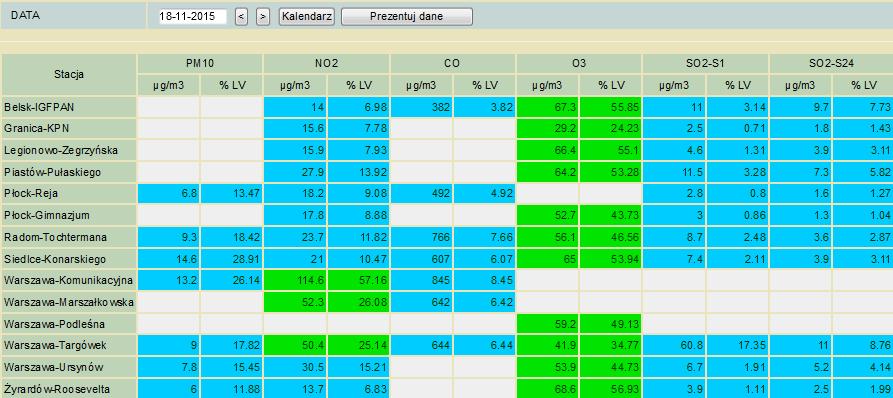893x398 pixels.
Task: Click CO value 845 for Warszawa-Komunikacyjna
Action: [x=421, y=281]
